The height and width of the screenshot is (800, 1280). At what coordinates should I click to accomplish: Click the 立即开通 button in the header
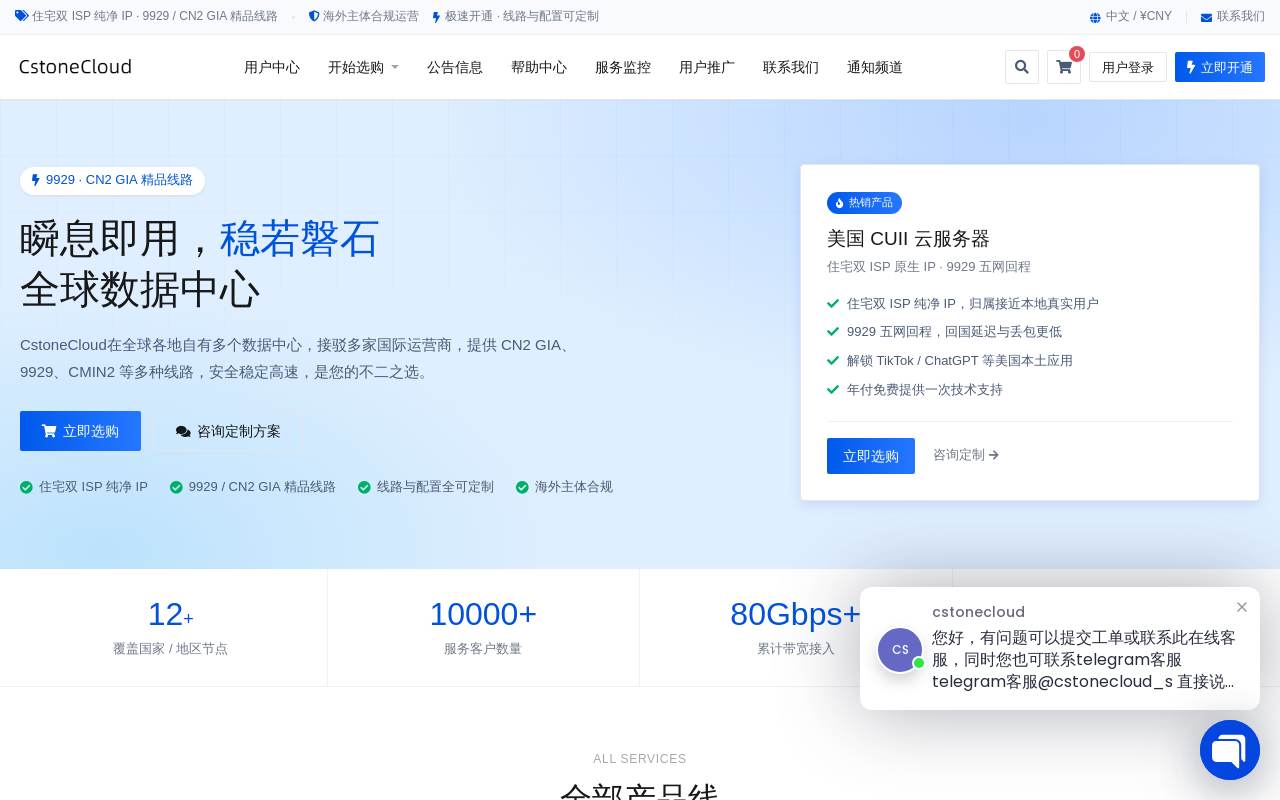1220,67
